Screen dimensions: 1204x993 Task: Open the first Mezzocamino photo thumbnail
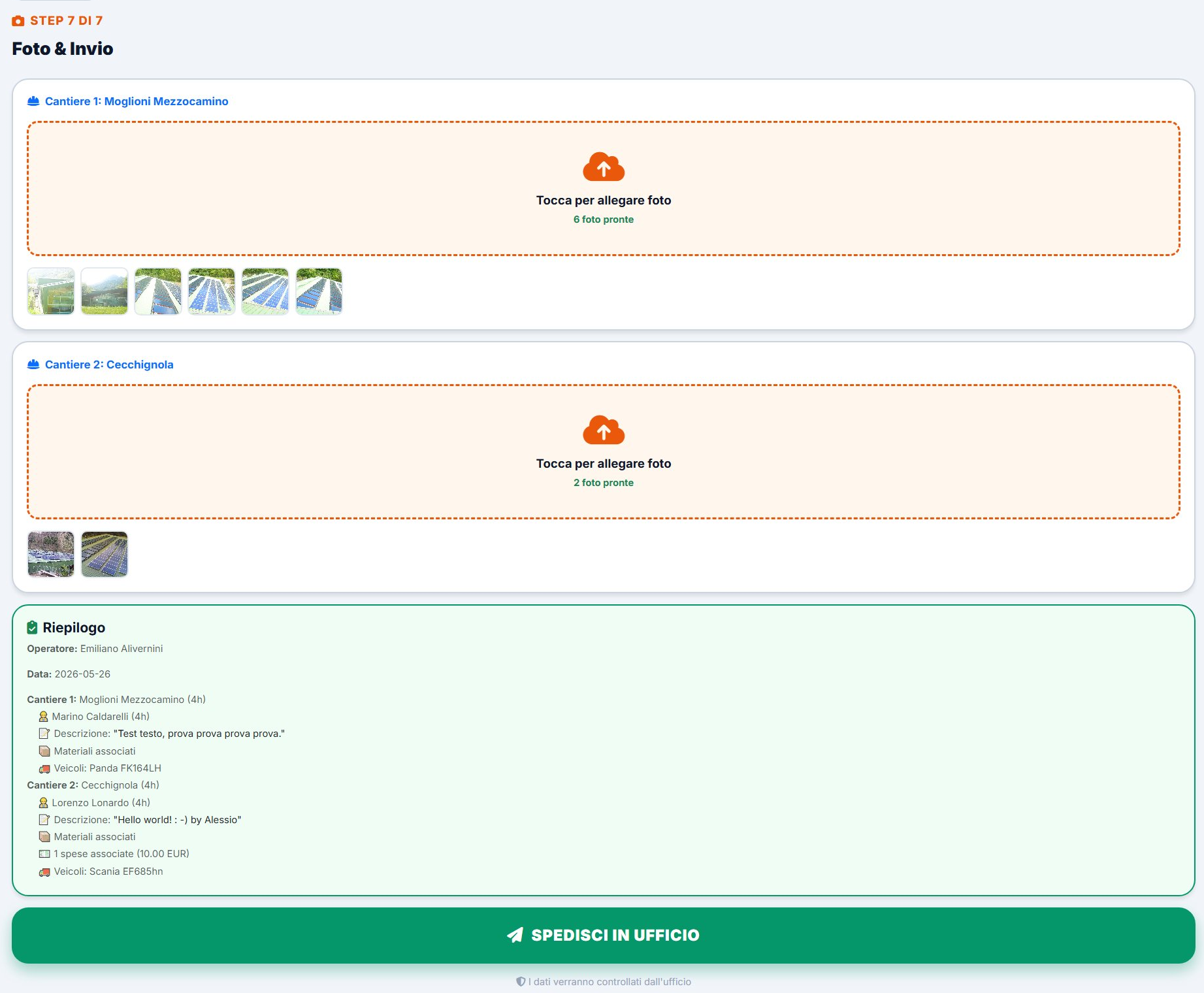click(x=51, y=291)
